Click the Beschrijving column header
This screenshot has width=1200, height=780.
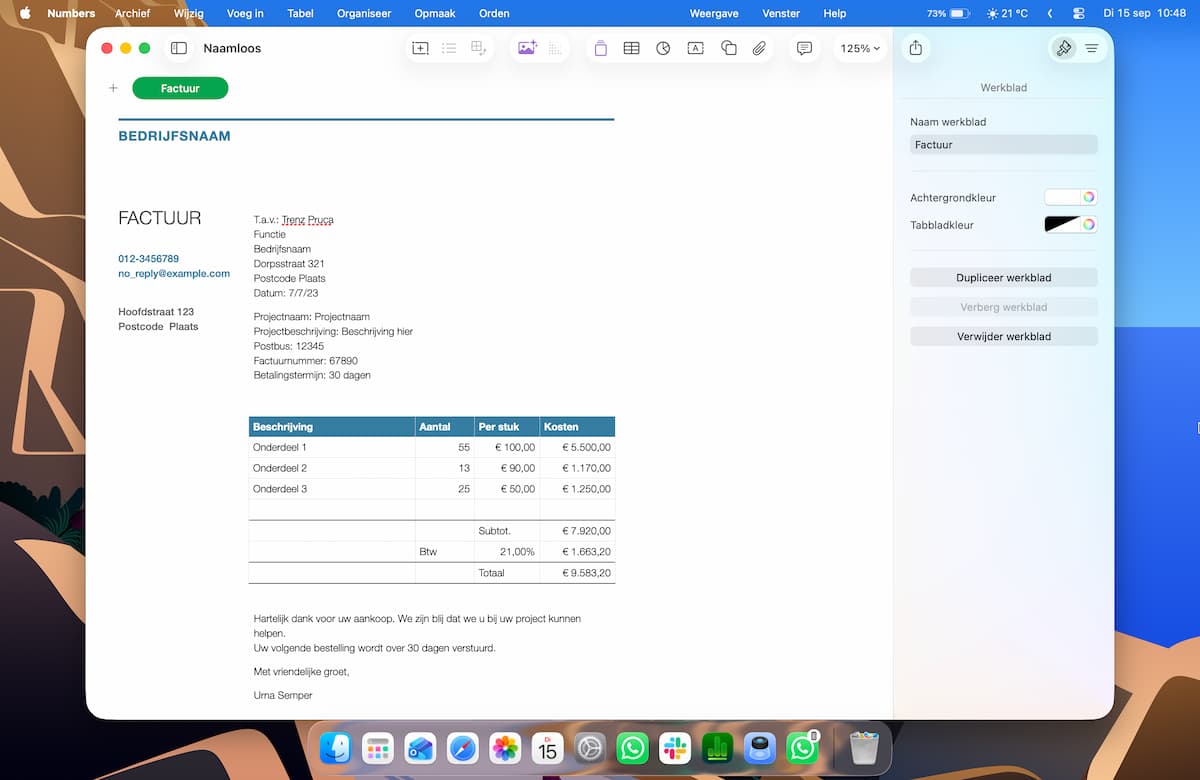coord(332,427)
